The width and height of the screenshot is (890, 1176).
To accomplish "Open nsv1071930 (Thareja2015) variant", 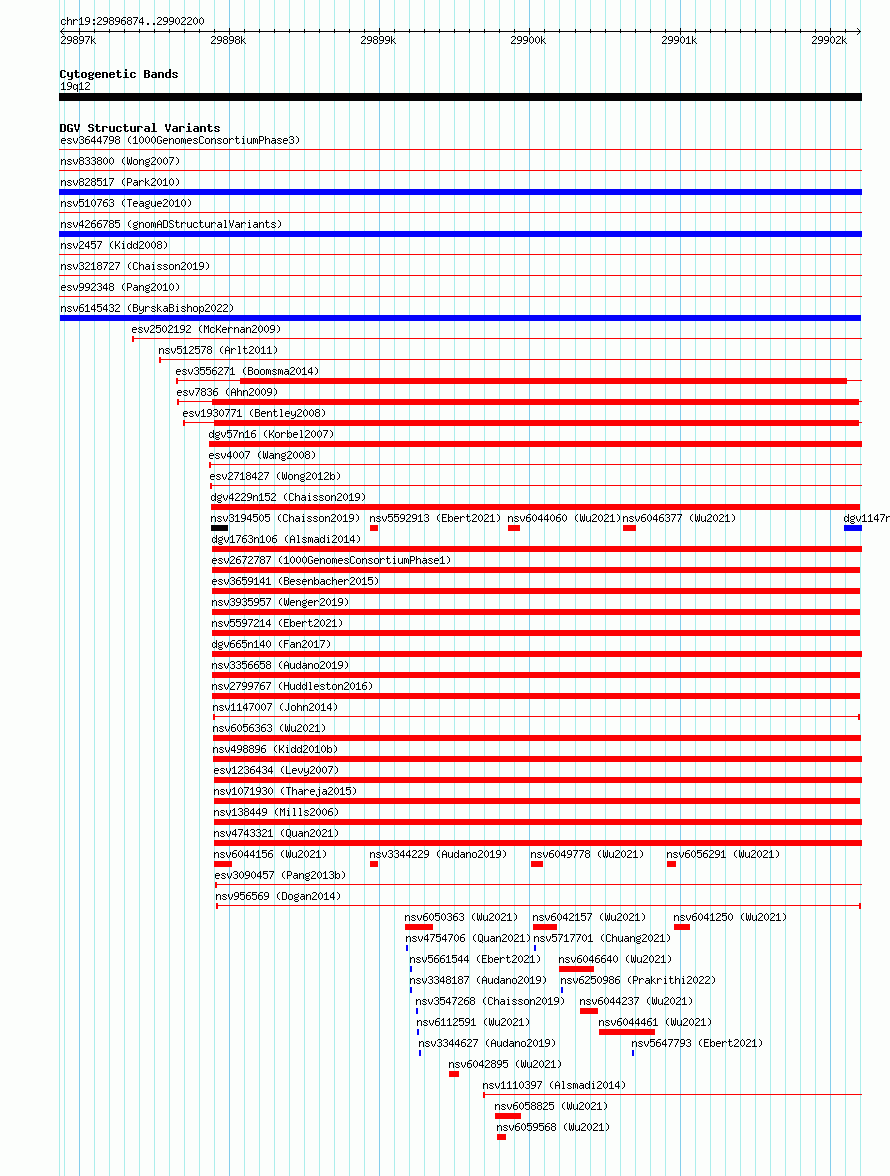I will point(285,791).
